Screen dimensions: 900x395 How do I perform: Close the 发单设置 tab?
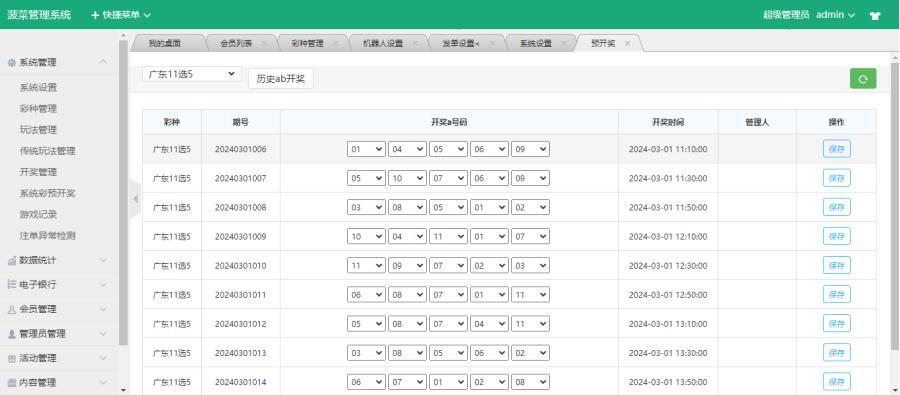[x=492, y=43]
